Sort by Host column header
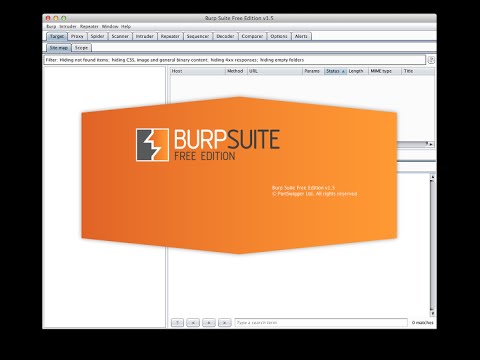 pyautogui.click(x=198, y=71)
